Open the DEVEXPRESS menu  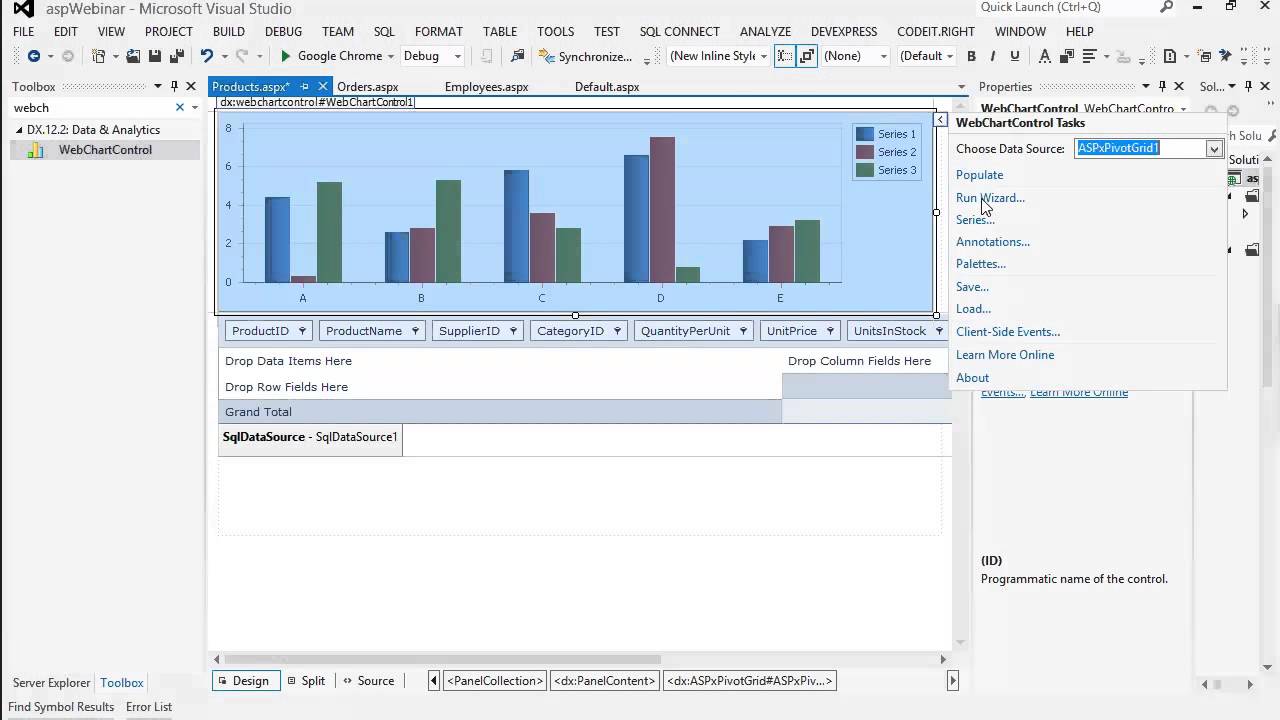click(844, 32)
